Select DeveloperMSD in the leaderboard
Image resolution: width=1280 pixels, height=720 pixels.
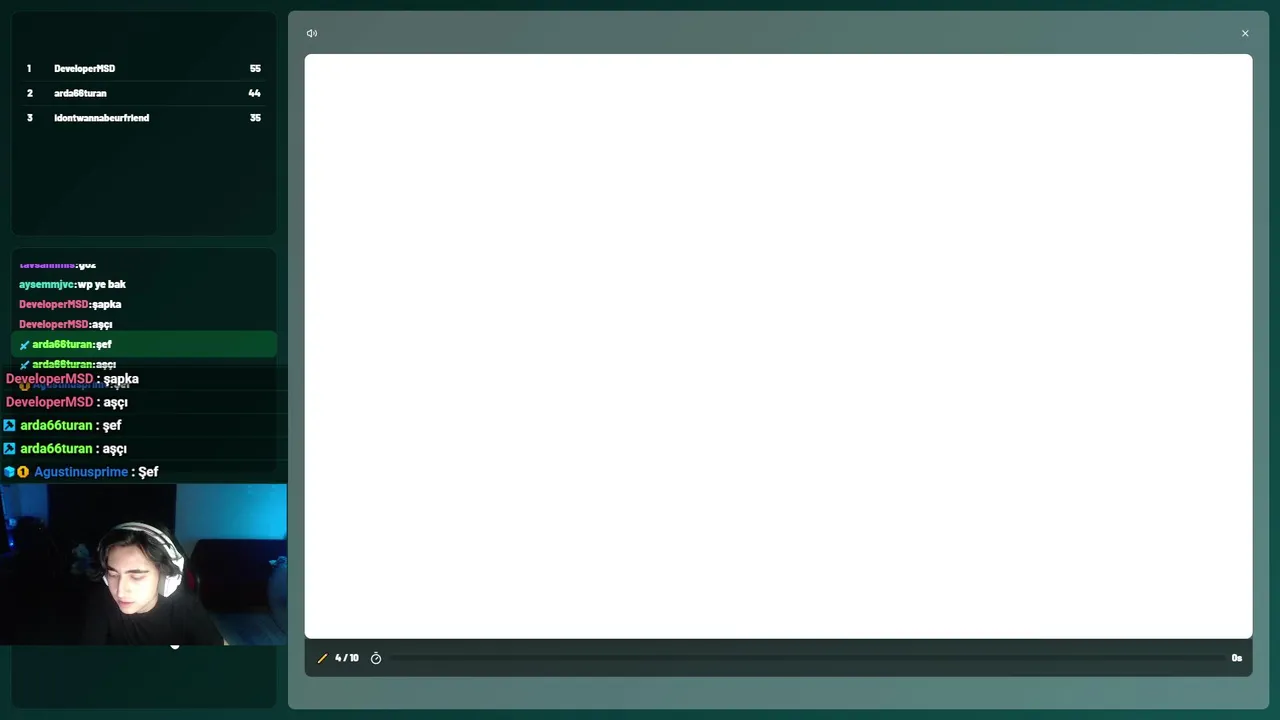point(84,68)
